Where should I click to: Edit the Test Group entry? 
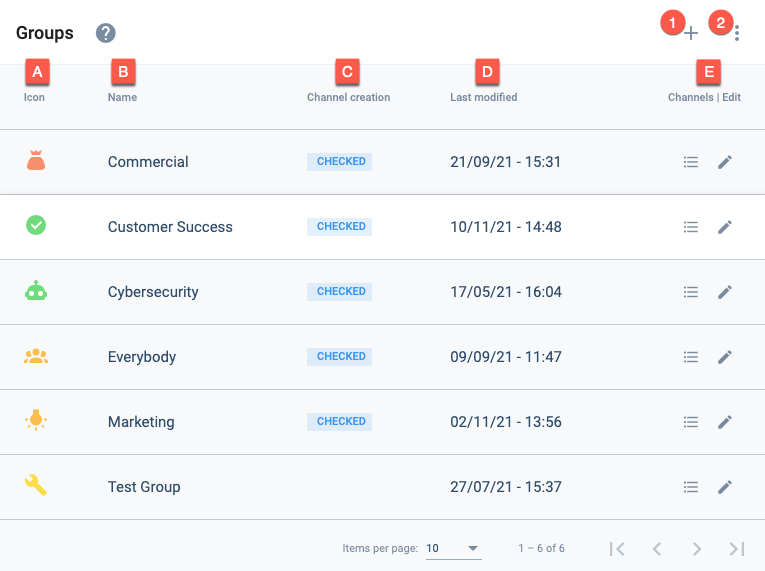(725, 487)
